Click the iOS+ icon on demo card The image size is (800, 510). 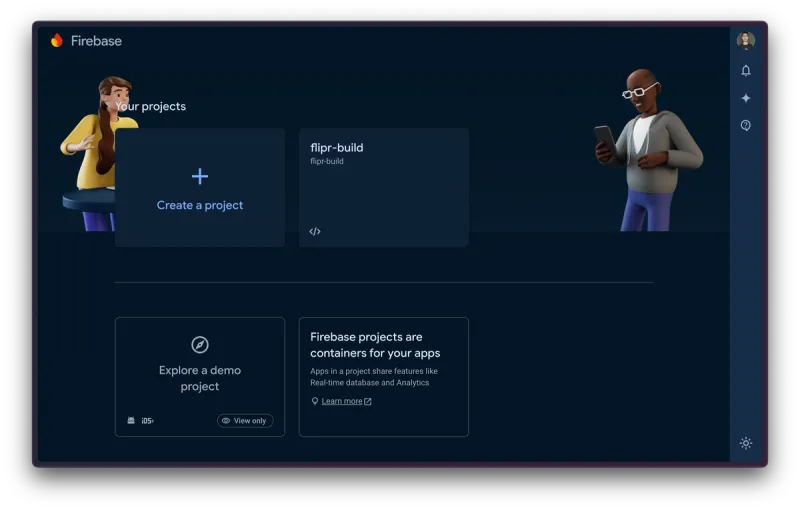(147, 421)
